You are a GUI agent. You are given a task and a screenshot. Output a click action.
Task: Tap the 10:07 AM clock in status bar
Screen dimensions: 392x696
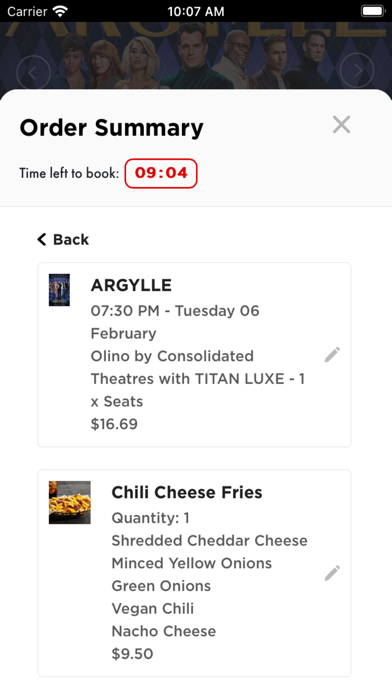(196, 12)
